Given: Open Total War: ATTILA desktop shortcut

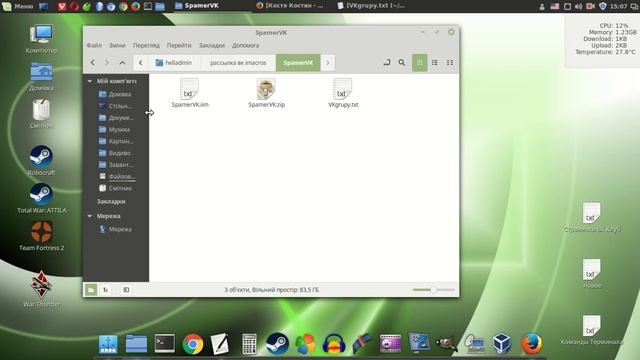Looking at the screenshot, I should tap(41, 198).
